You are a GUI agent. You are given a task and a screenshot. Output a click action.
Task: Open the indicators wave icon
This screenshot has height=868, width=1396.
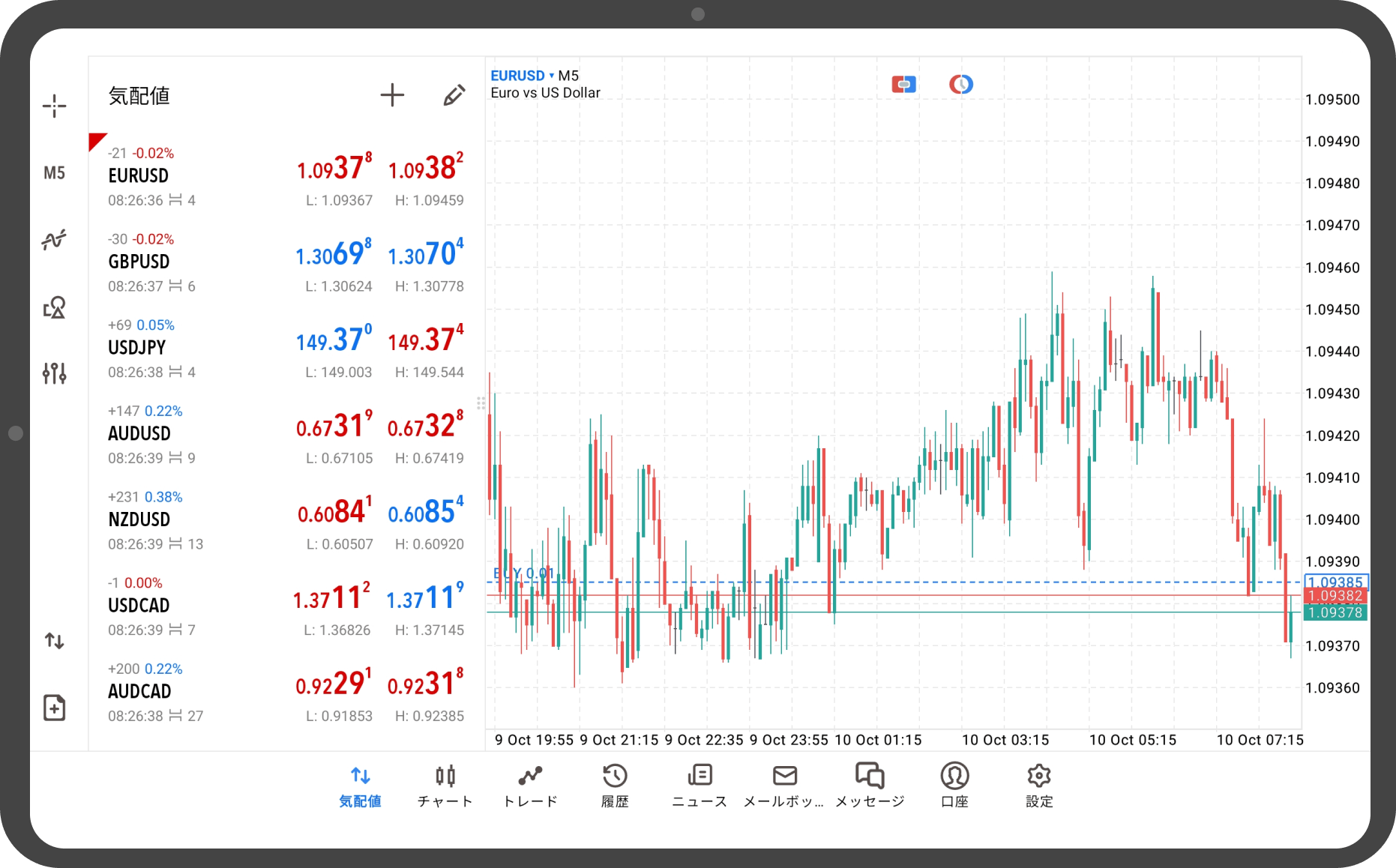(x=54, y=240)
